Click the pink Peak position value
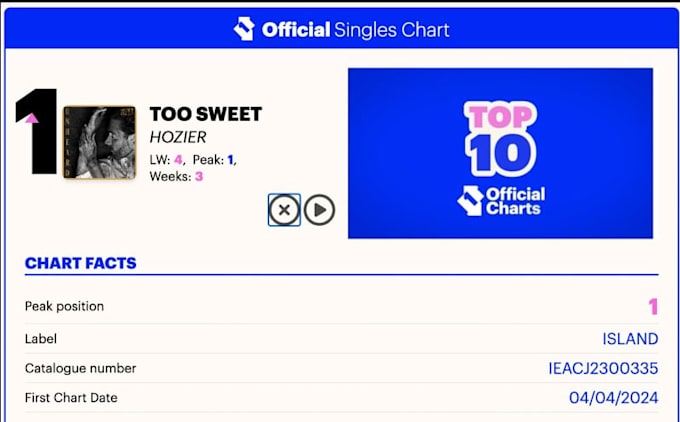Image resolution: width=680 pixels, height=422 pixels. coord(653,307)
